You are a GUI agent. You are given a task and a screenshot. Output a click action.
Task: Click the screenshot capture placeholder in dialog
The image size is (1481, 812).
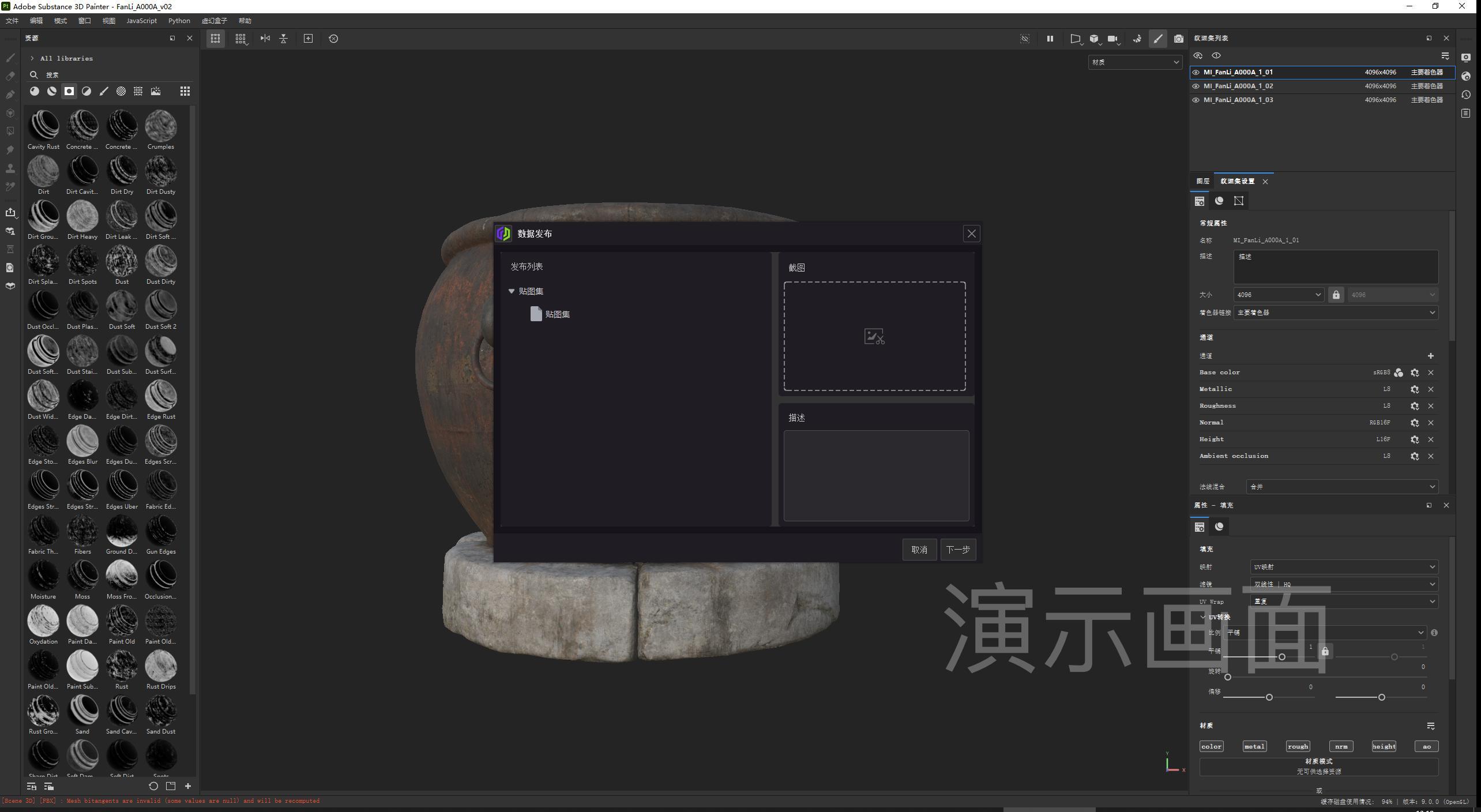874,336
